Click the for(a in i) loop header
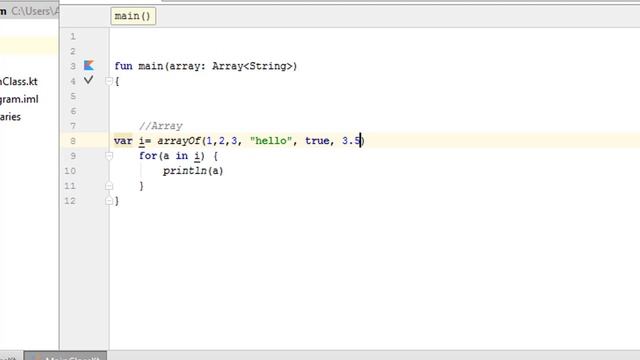The height and width of the screenshot is (360, 640). coord(178,156)
